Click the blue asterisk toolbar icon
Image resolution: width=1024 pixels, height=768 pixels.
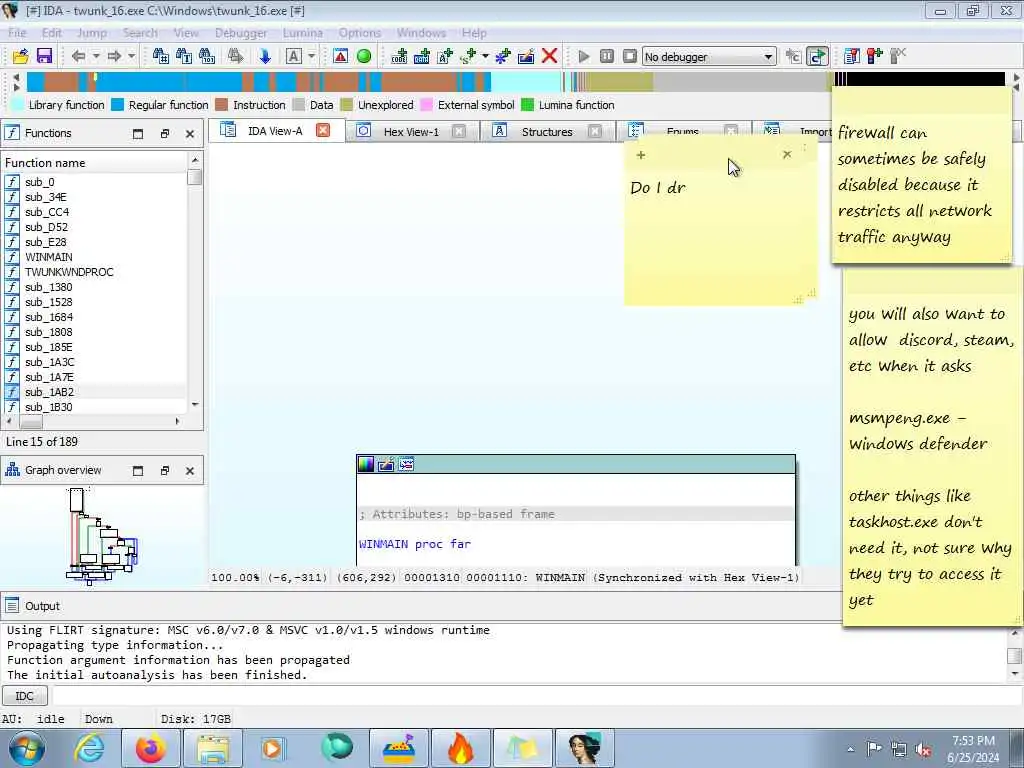click(503, 56)
